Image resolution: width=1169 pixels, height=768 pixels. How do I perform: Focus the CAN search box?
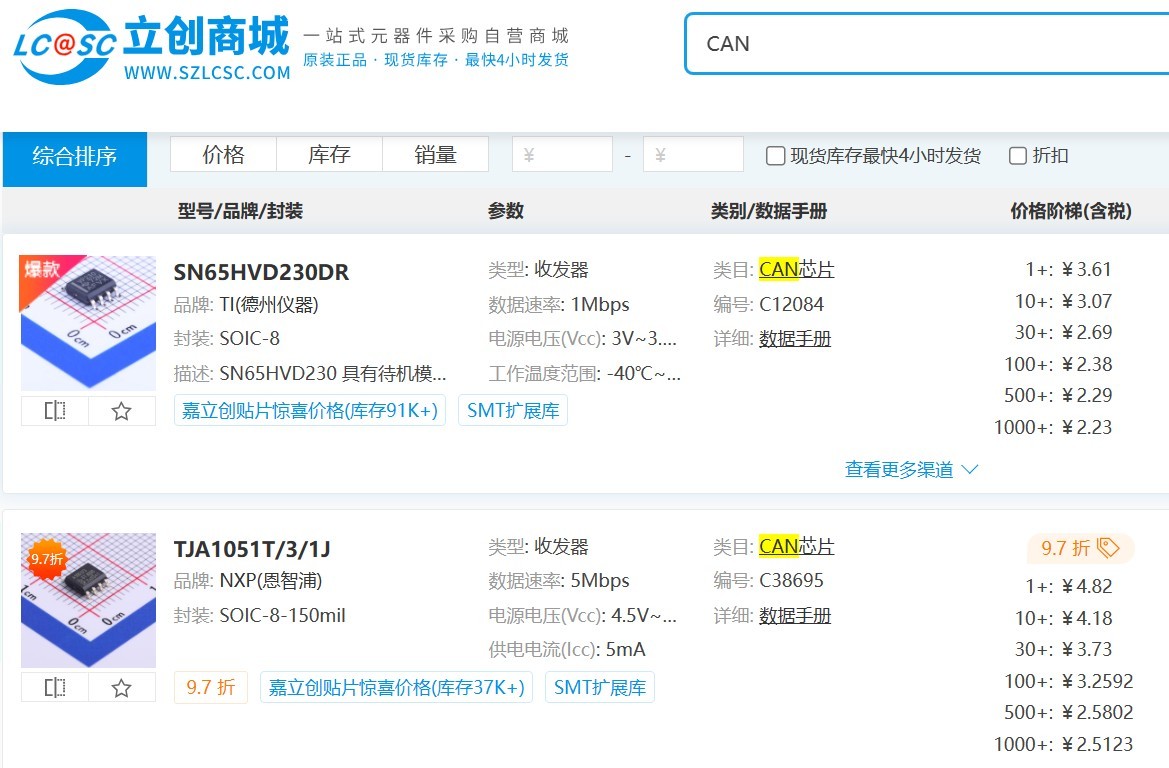coord(927,44)
